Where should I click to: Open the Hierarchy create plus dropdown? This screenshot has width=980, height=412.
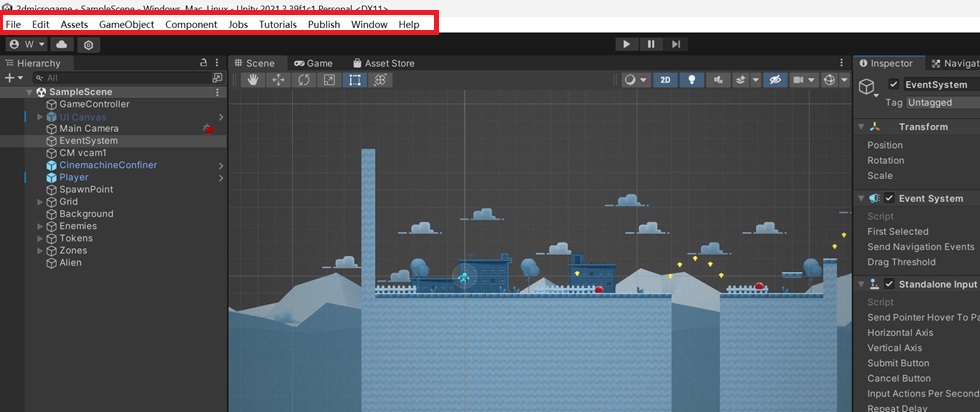click(x=14, y=78)
